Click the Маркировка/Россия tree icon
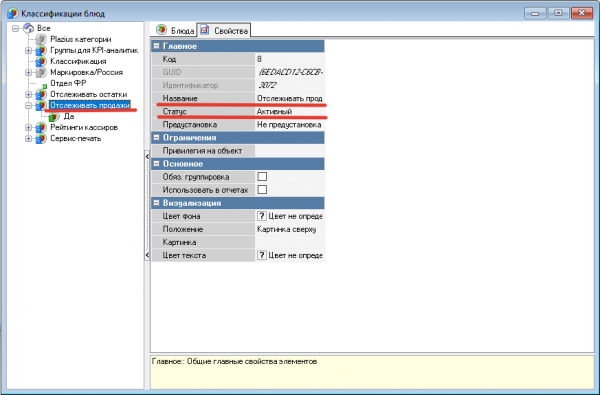 pyautogui.click(x=41, y=72)
